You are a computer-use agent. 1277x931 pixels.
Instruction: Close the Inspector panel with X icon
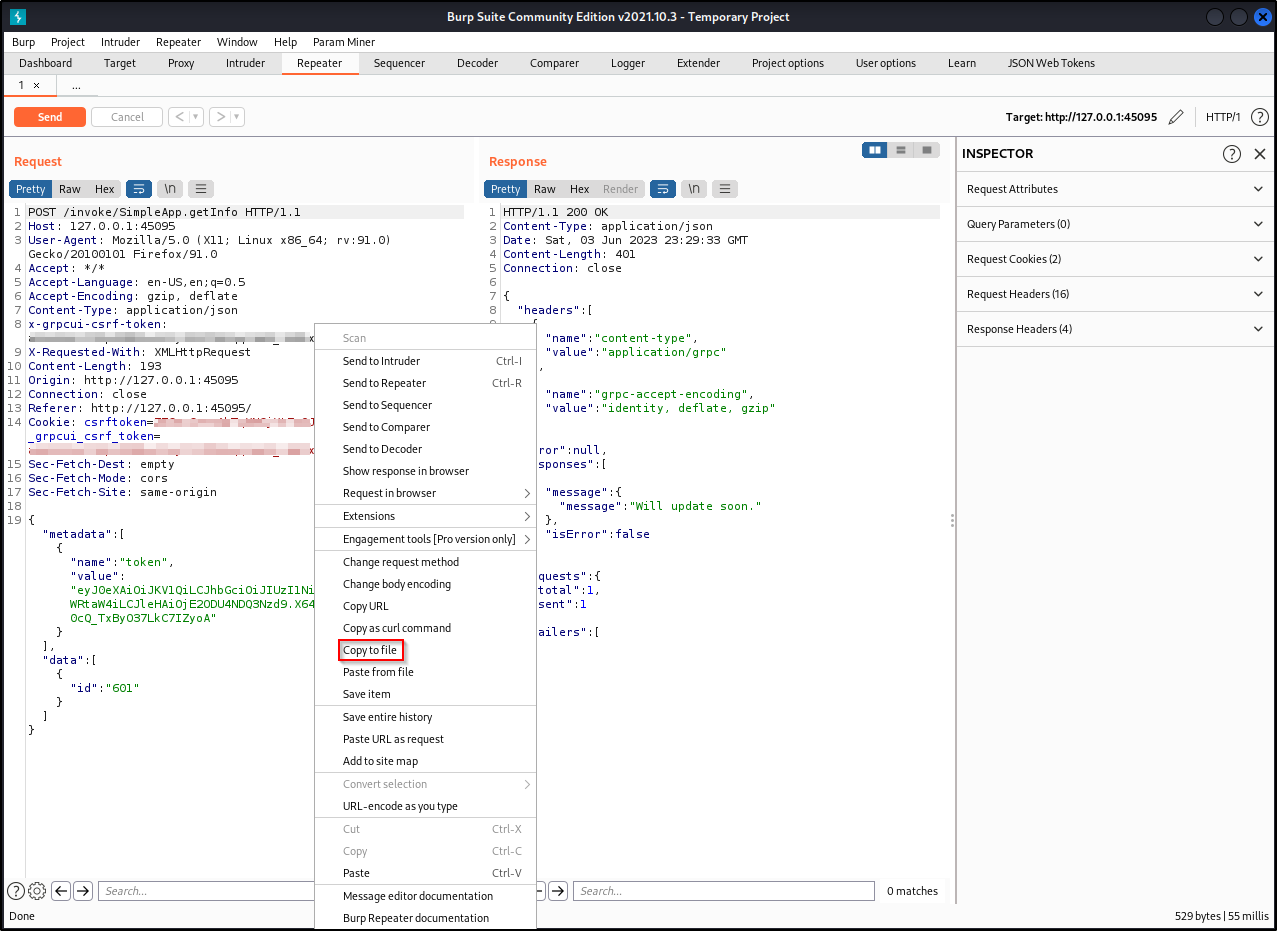(x=1260, y=154)
